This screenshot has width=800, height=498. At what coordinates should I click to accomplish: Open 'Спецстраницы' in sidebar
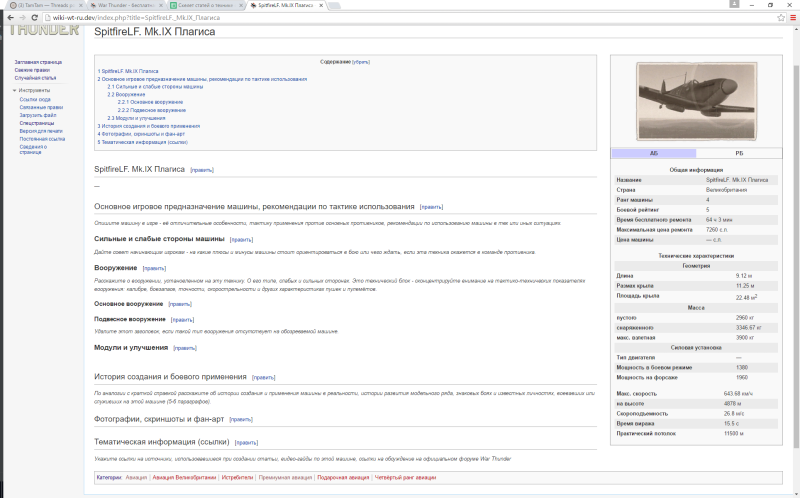coord(37,123)
